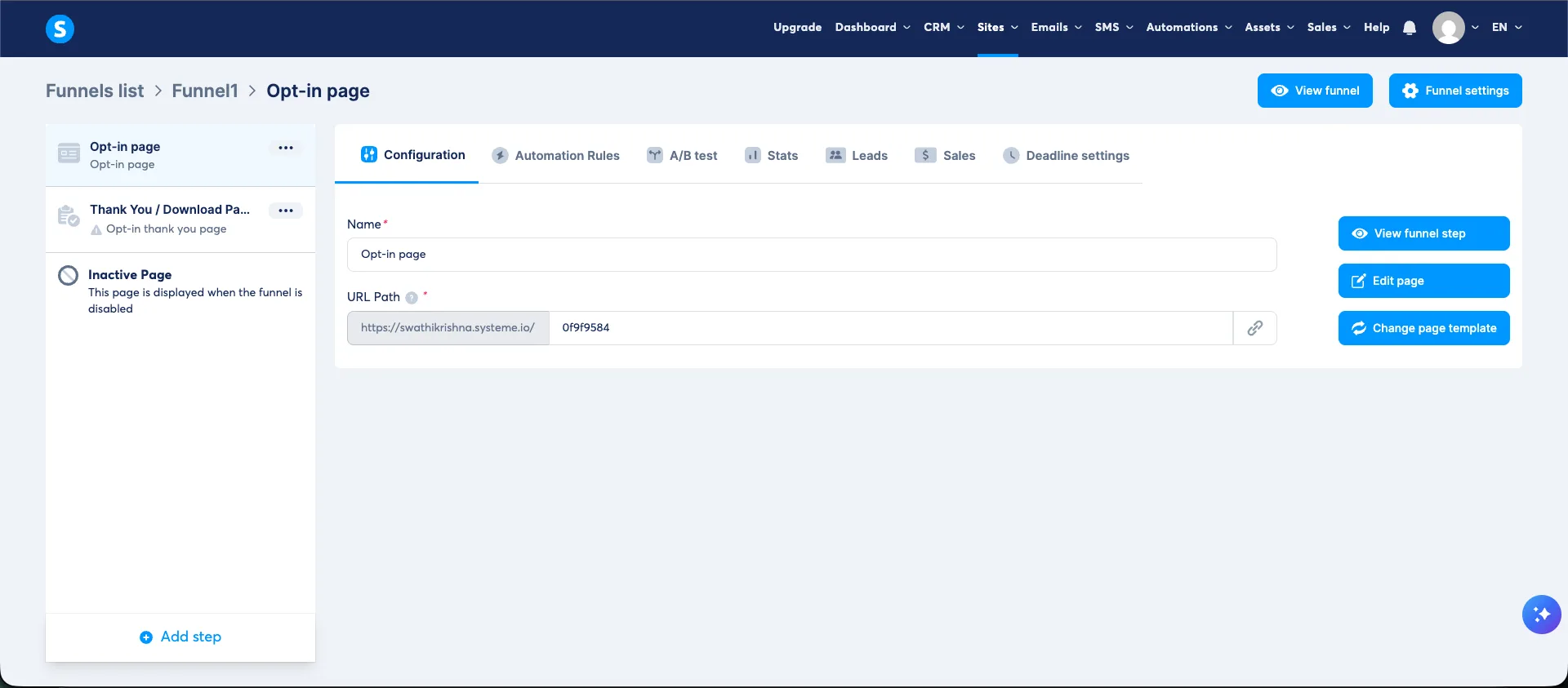1568x688 pixels.
Task: Click the Sales dollar icon
Action: point(925,155)
